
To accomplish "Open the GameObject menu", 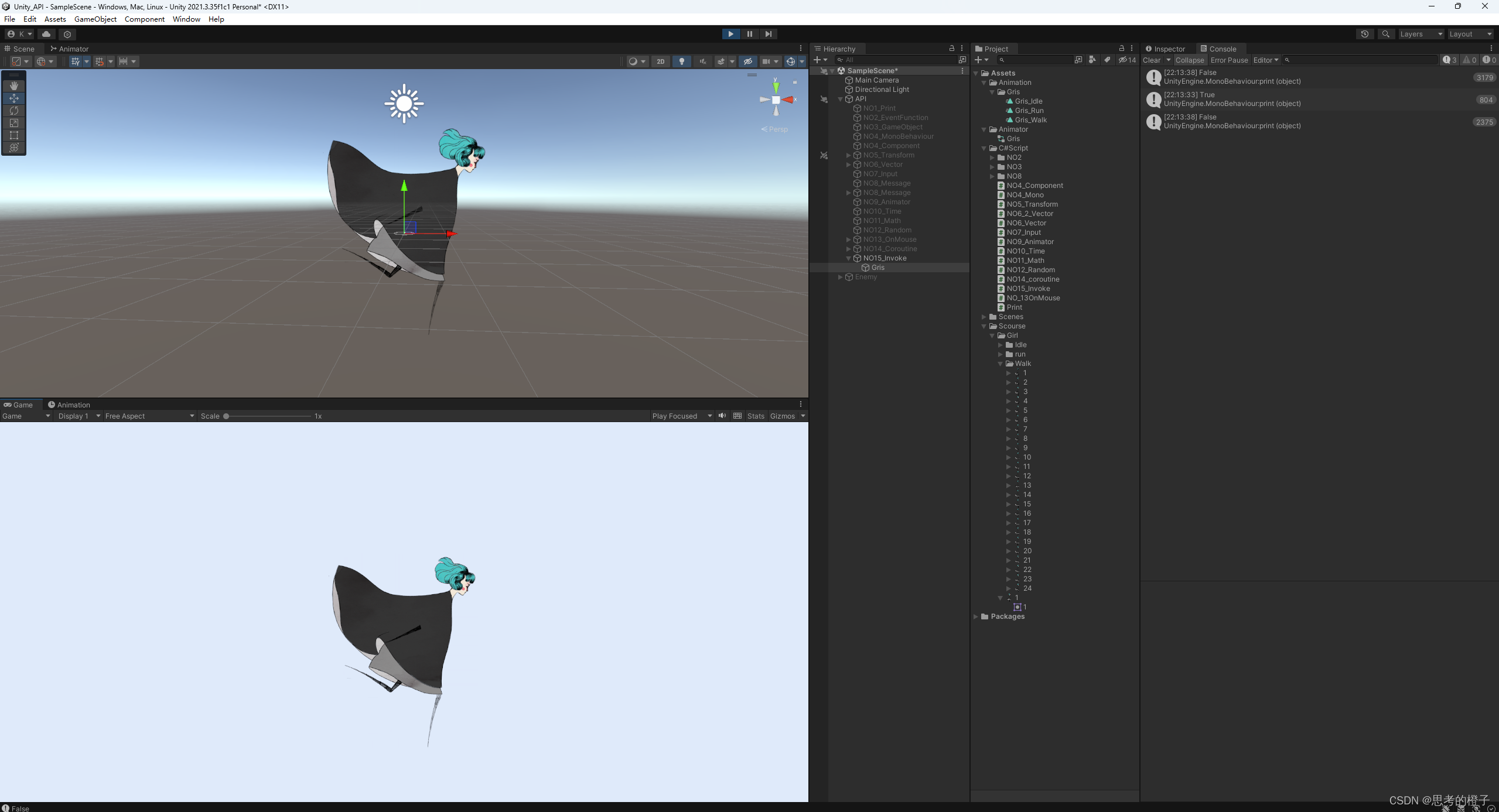I will [95, 19].
